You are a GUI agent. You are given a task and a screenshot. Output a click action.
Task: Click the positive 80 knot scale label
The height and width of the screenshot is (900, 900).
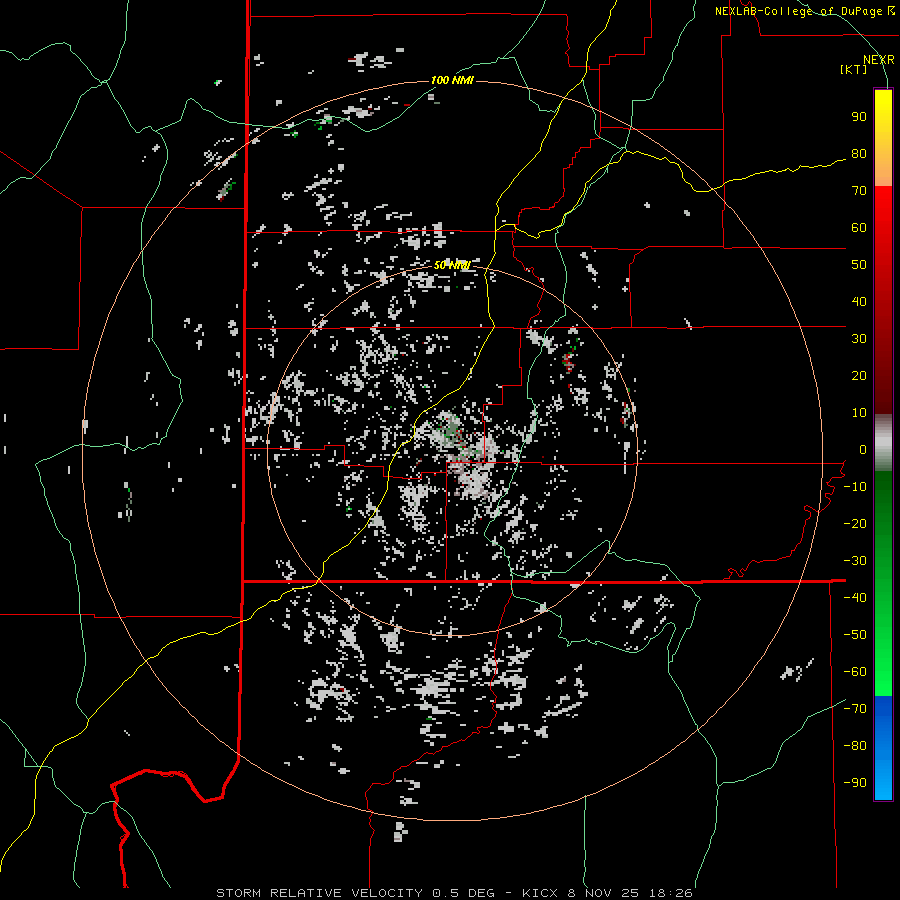tap(859, 154)
